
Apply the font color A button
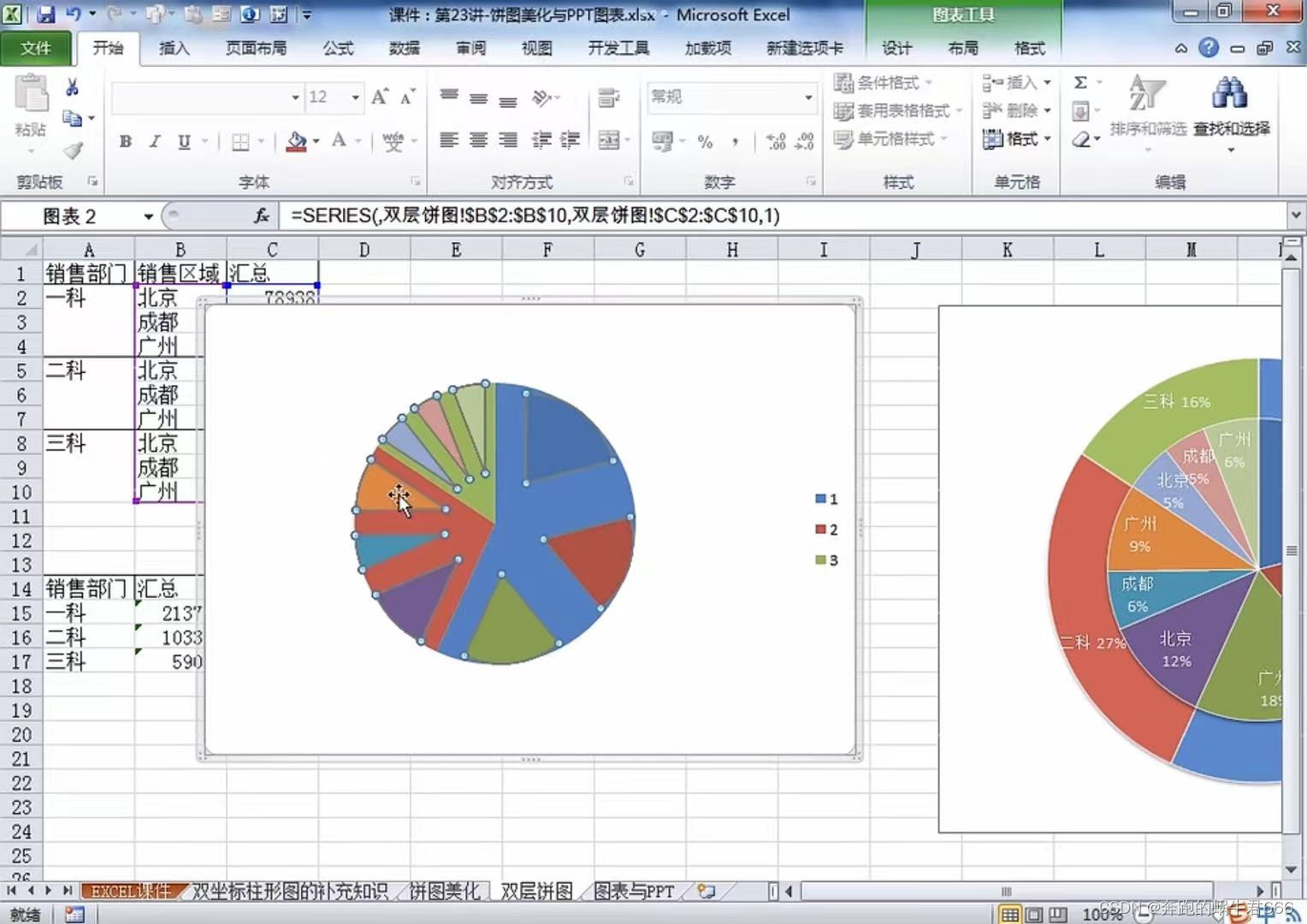[339, 141]
